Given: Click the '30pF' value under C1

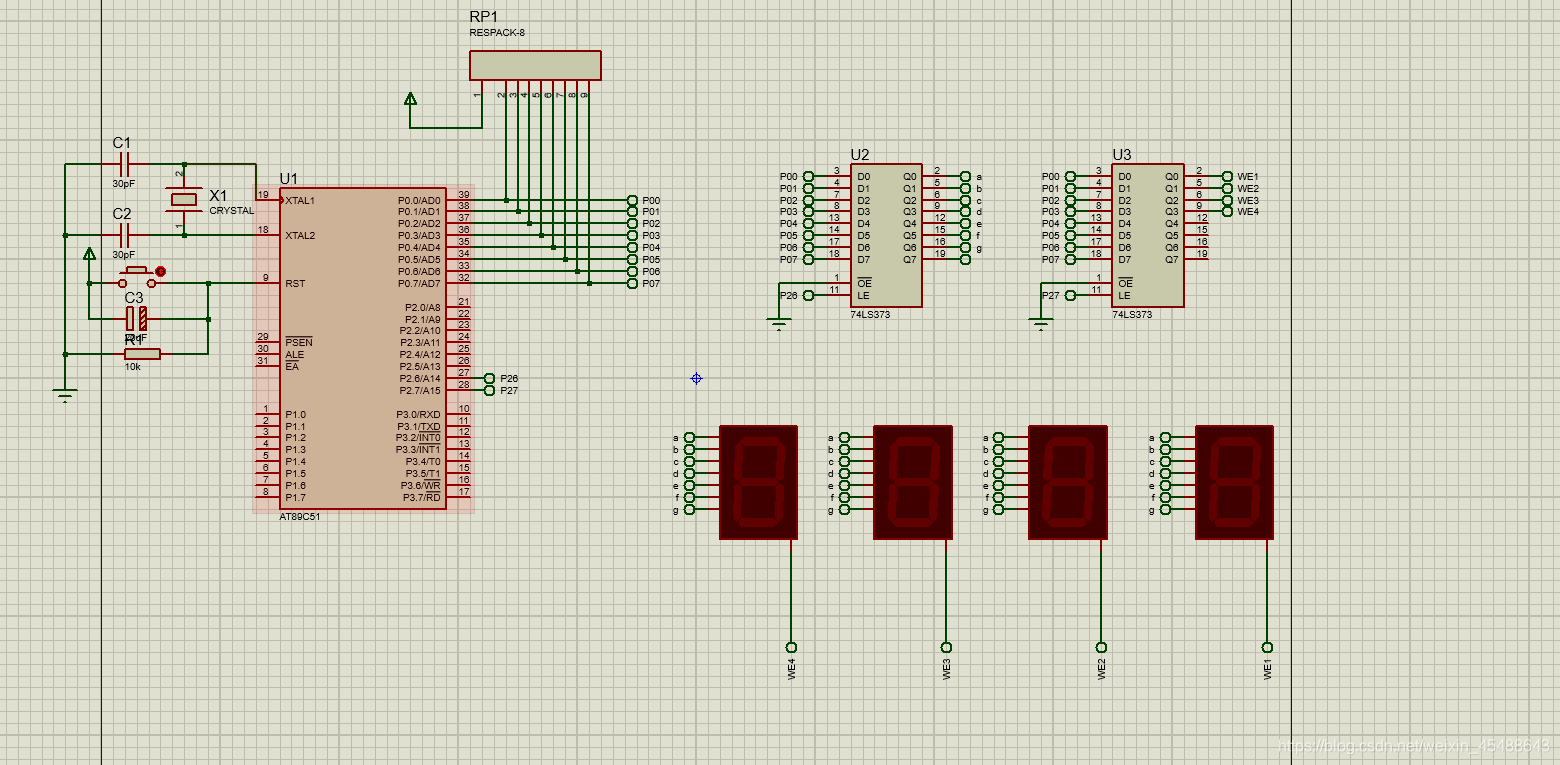Looking at the screenshot, I should click(124, 184).
